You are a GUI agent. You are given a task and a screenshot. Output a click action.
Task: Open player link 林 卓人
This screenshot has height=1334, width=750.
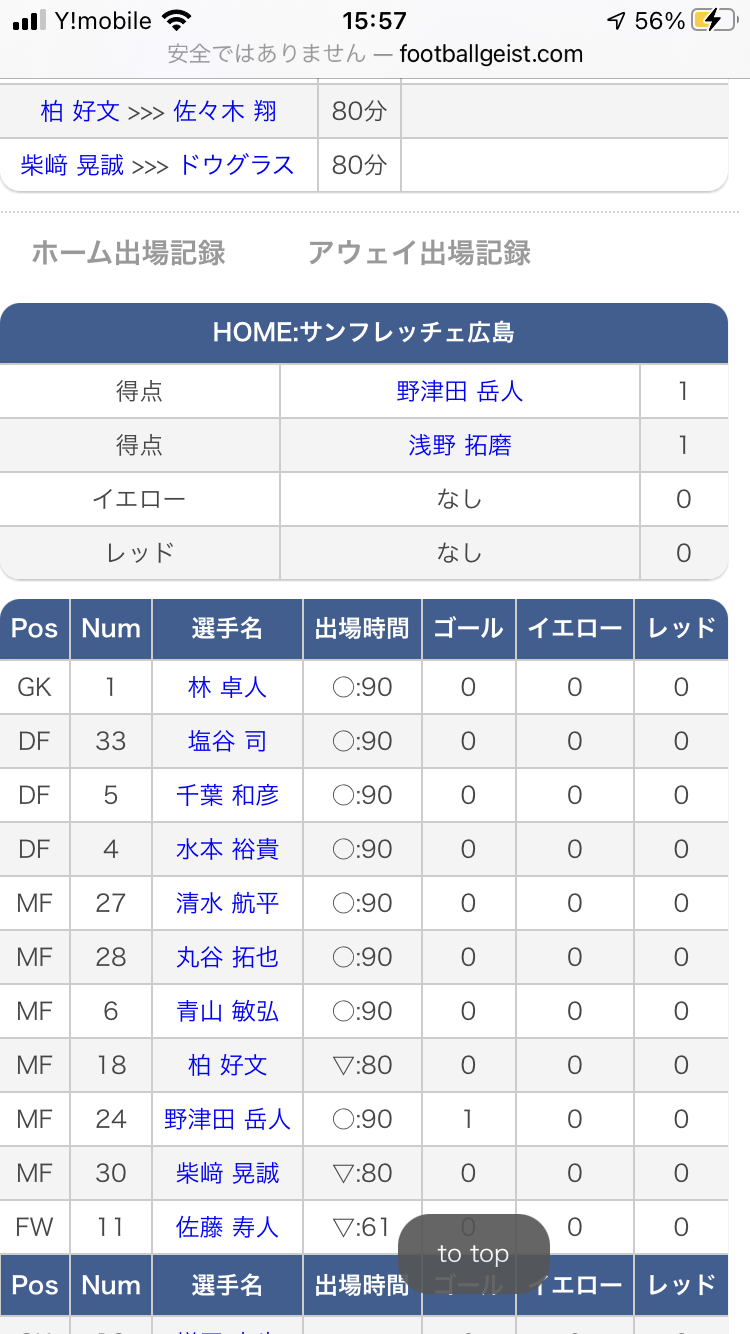click(x=228, y=687)
